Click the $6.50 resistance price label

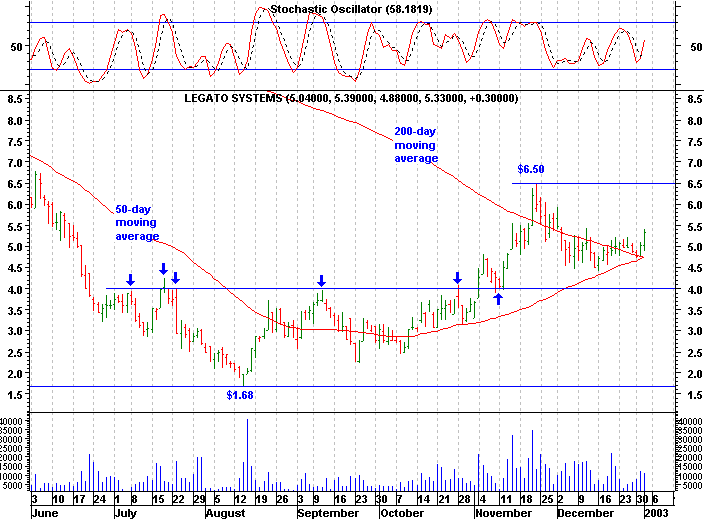tap(531, 169)
